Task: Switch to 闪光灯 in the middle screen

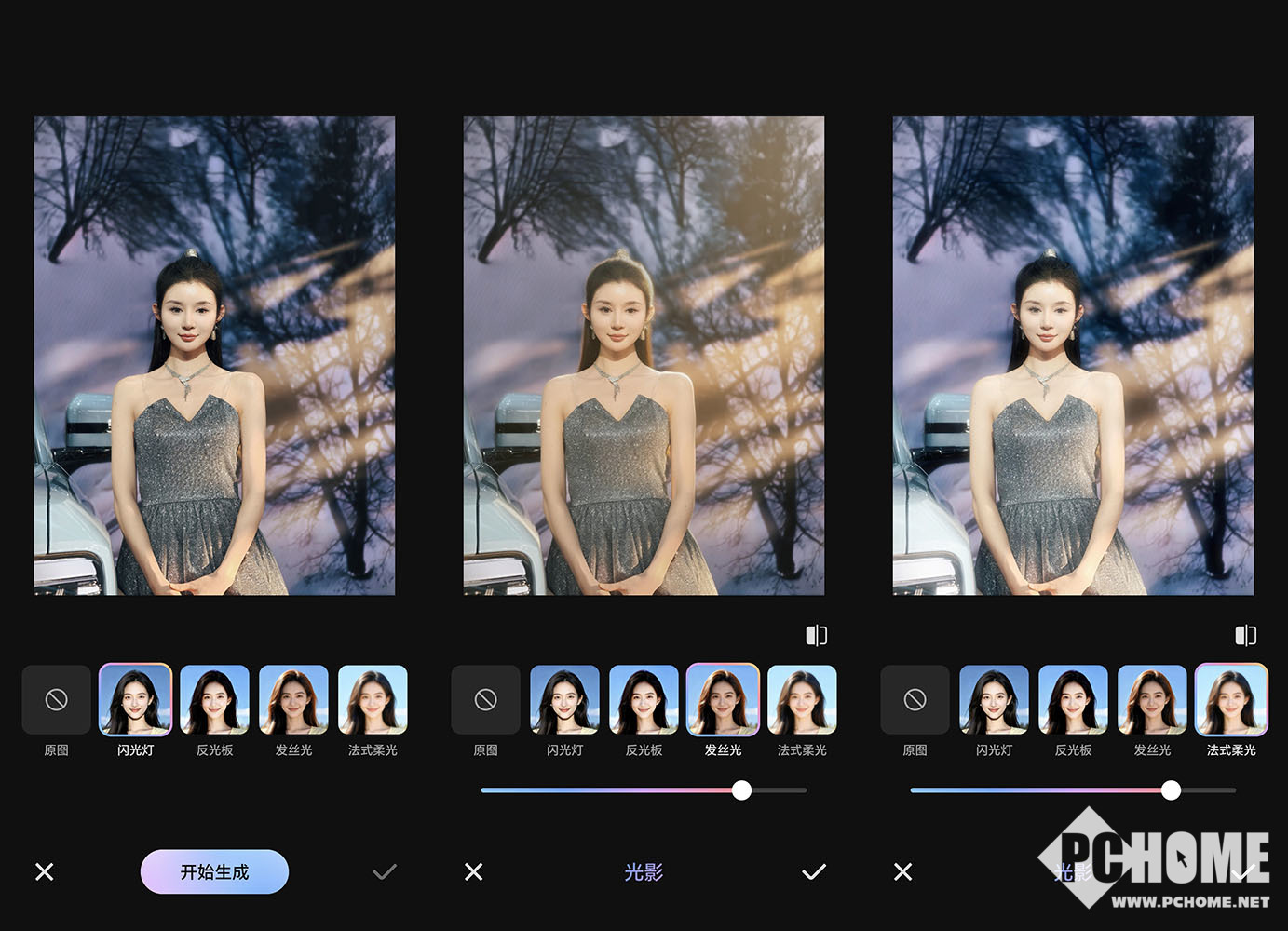Action: click(564, 700)
